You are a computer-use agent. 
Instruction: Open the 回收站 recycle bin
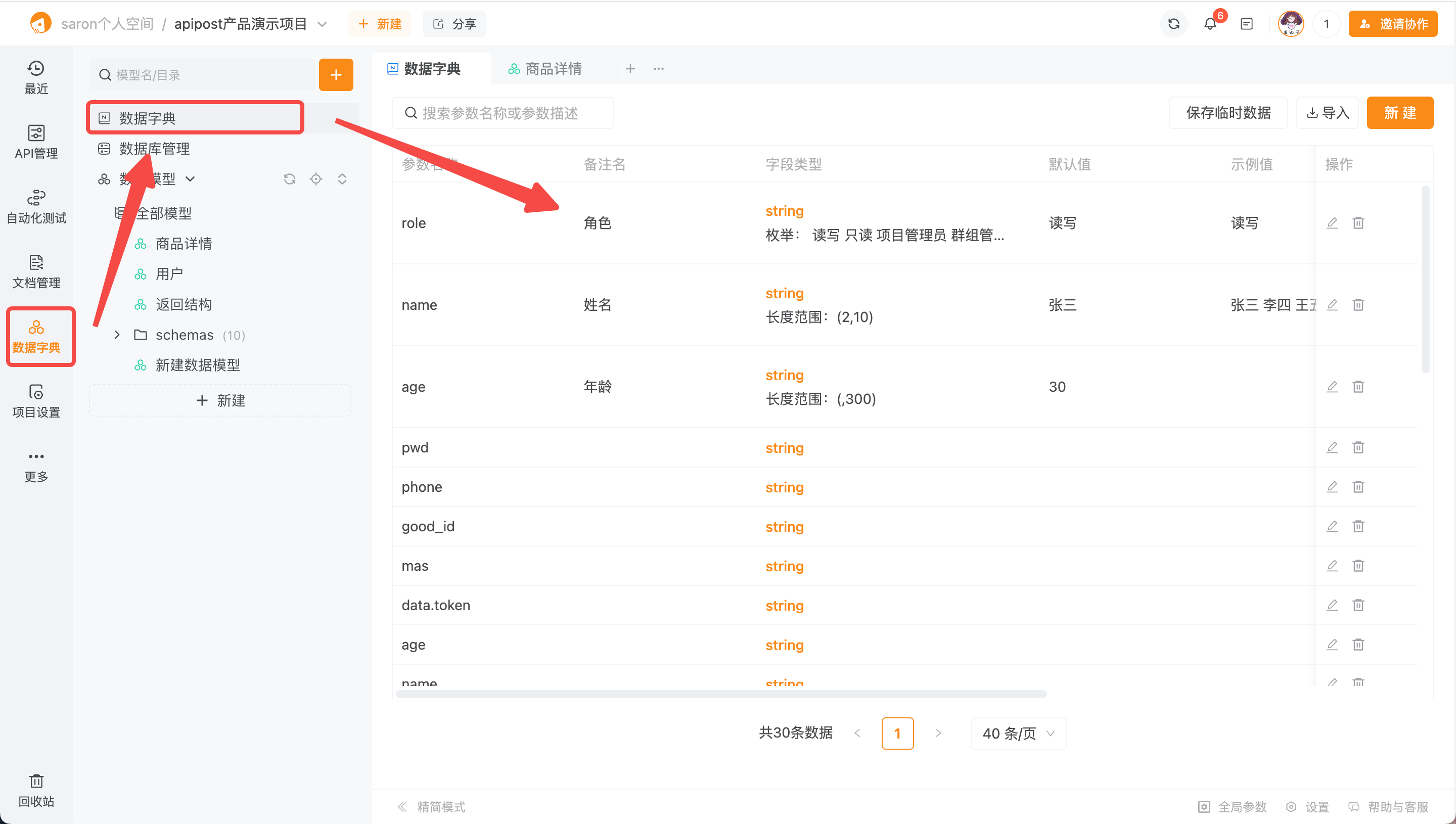36,791
